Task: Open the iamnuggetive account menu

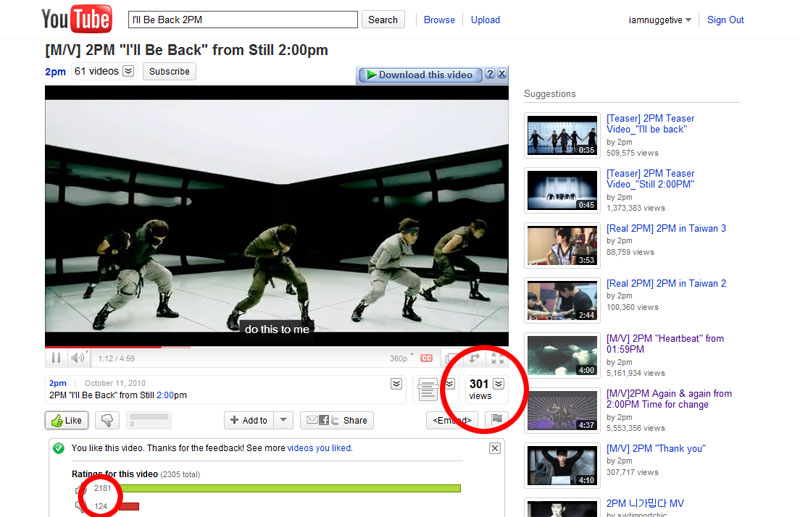Action: pyautogui.click(x=660, y=20)
